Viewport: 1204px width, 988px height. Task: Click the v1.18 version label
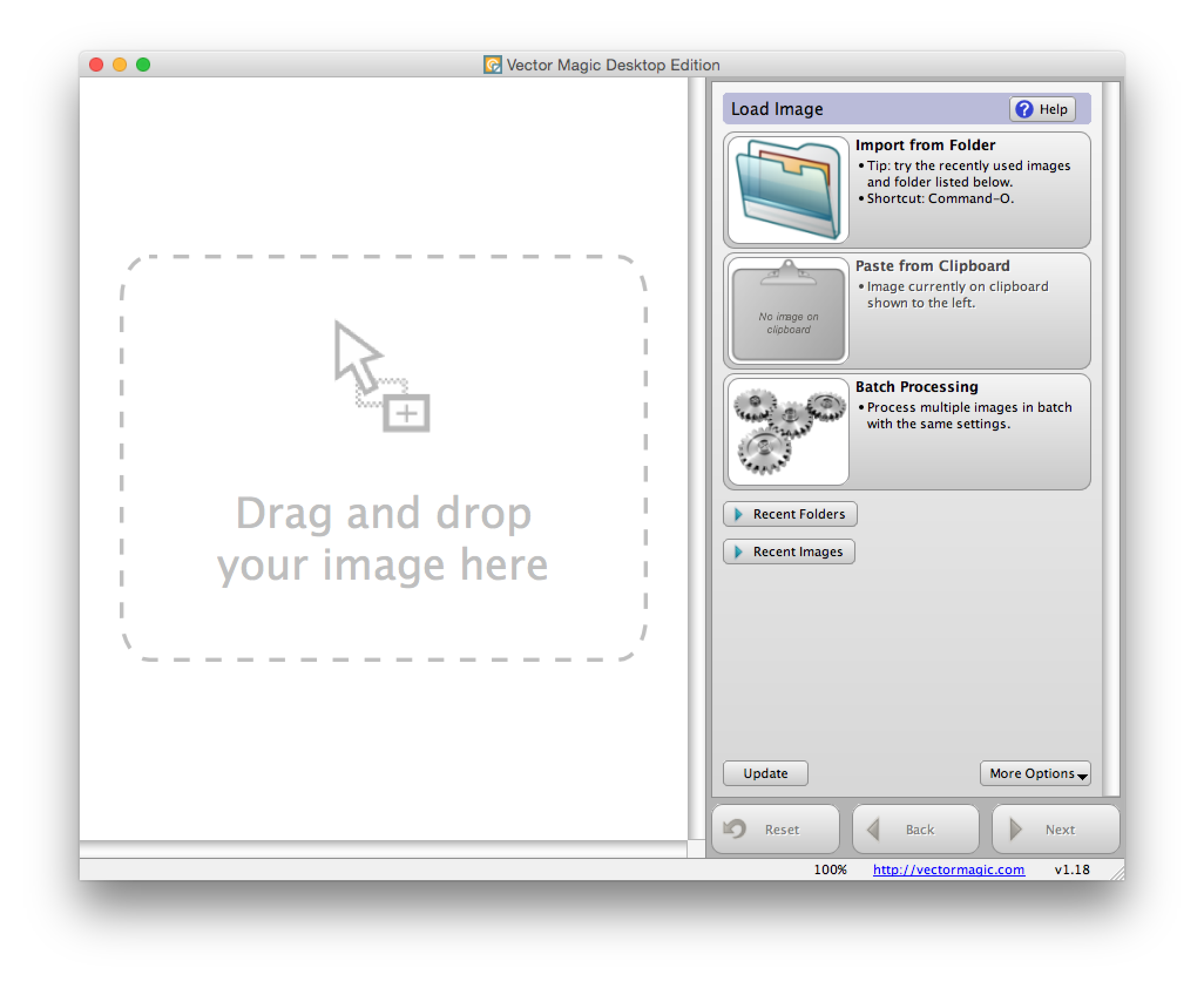(x=1072, y=869)
